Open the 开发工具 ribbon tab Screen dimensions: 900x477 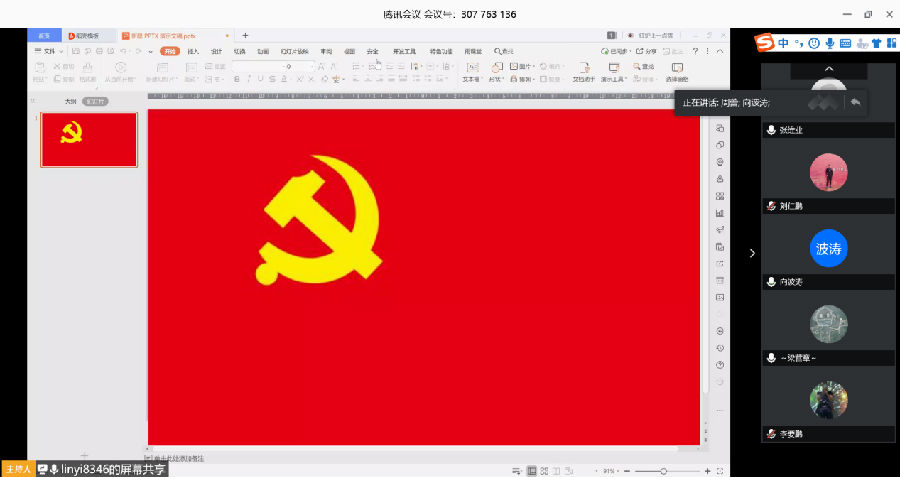(405, 52)
